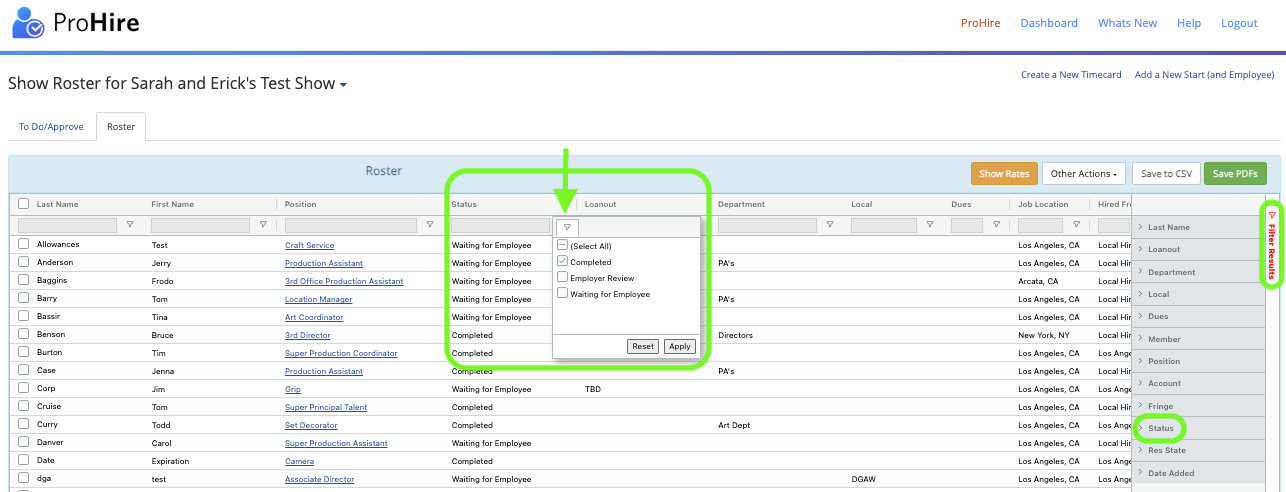Click Logout in top navigation
The image size is (1286, 492).
coord(1239,23)
